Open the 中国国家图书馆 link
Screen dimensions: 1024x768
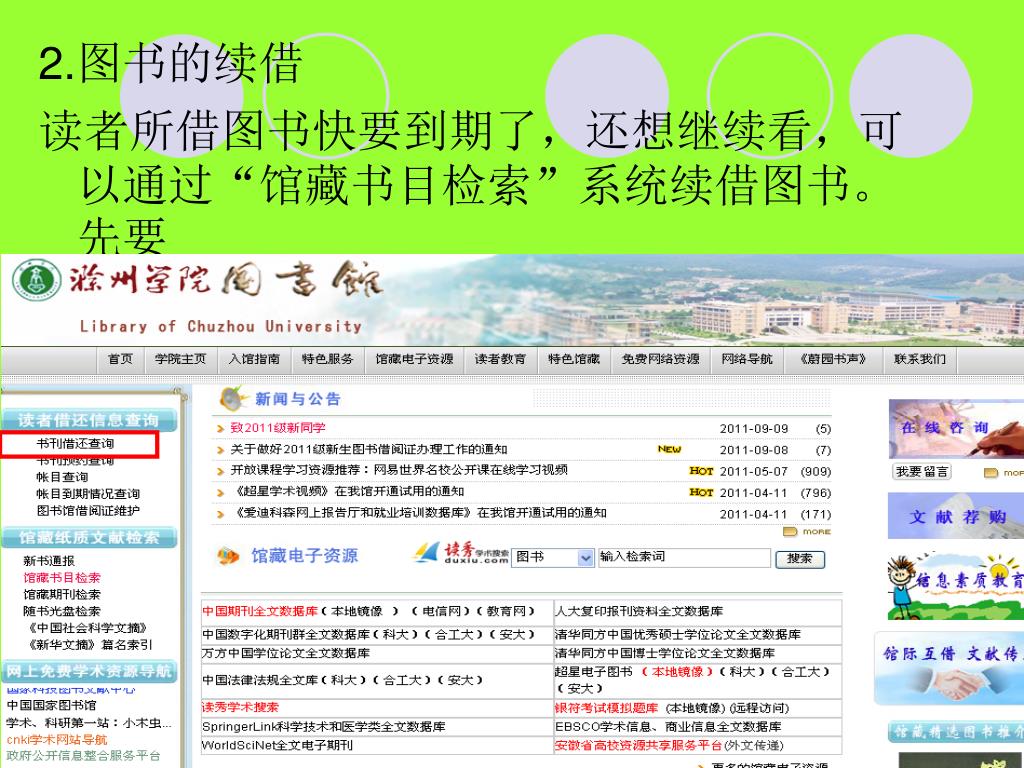[52, 706]
